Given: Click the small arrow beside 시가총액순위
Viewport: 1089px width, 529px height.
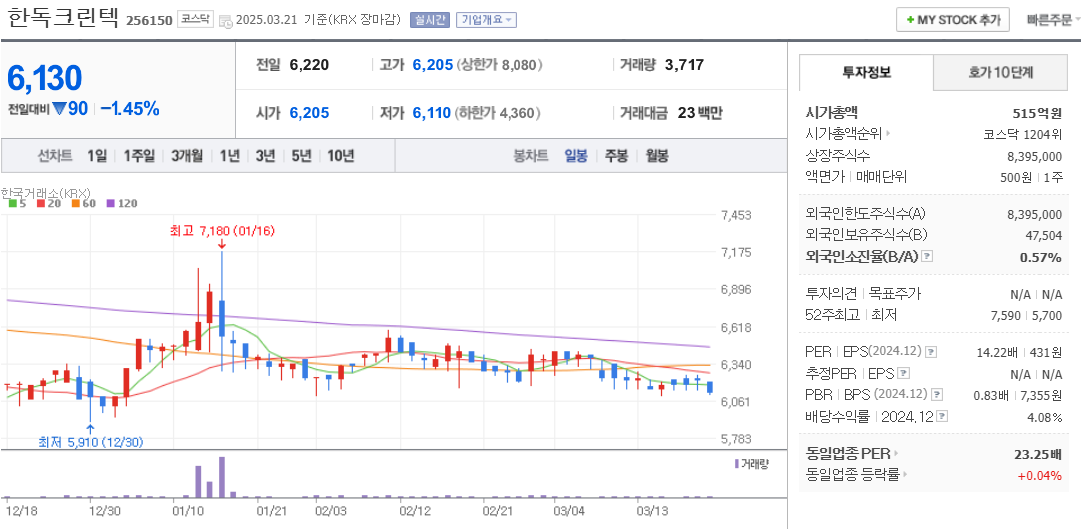Looking at the screenshot, I should click(888, 134).
